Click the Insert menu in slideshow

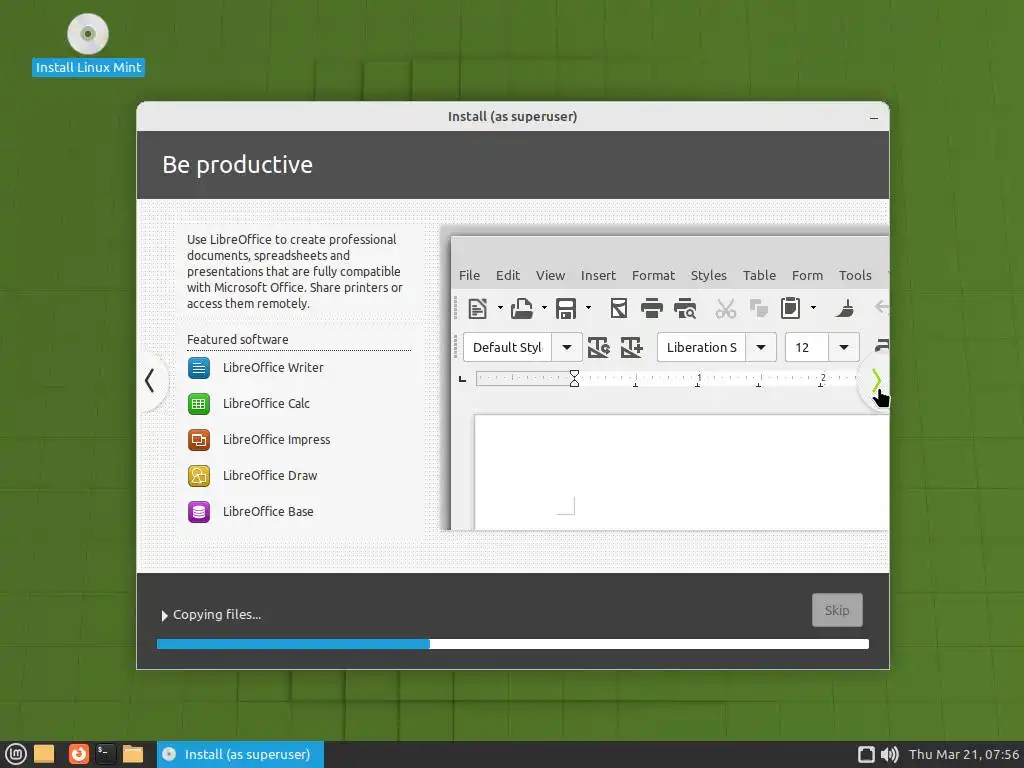point(598,276)
